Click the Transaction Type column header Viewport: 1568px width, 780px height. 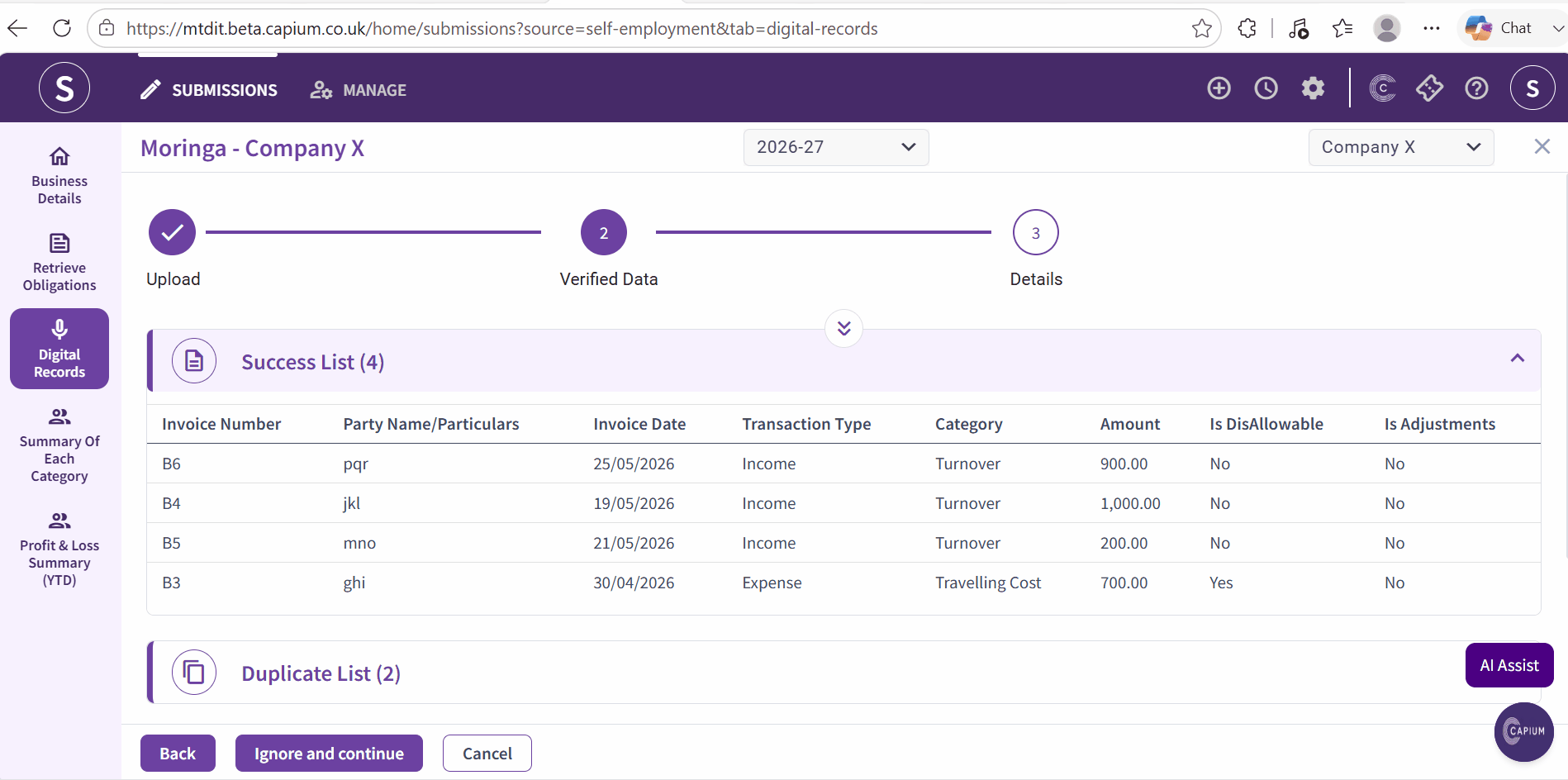coord(806,424)
